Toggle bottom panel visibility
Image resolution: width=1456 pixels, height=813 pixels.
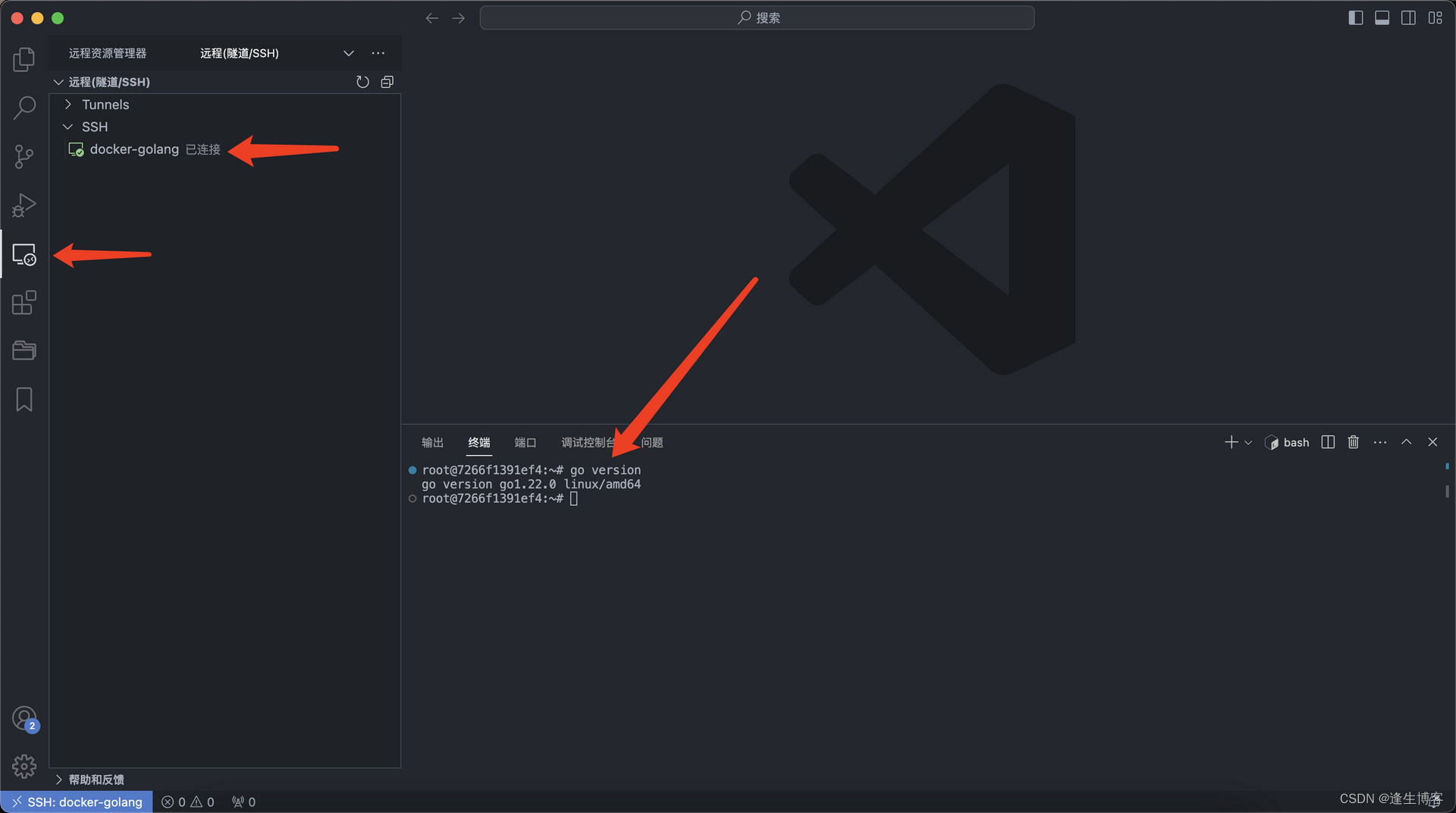coord(1382,17)
